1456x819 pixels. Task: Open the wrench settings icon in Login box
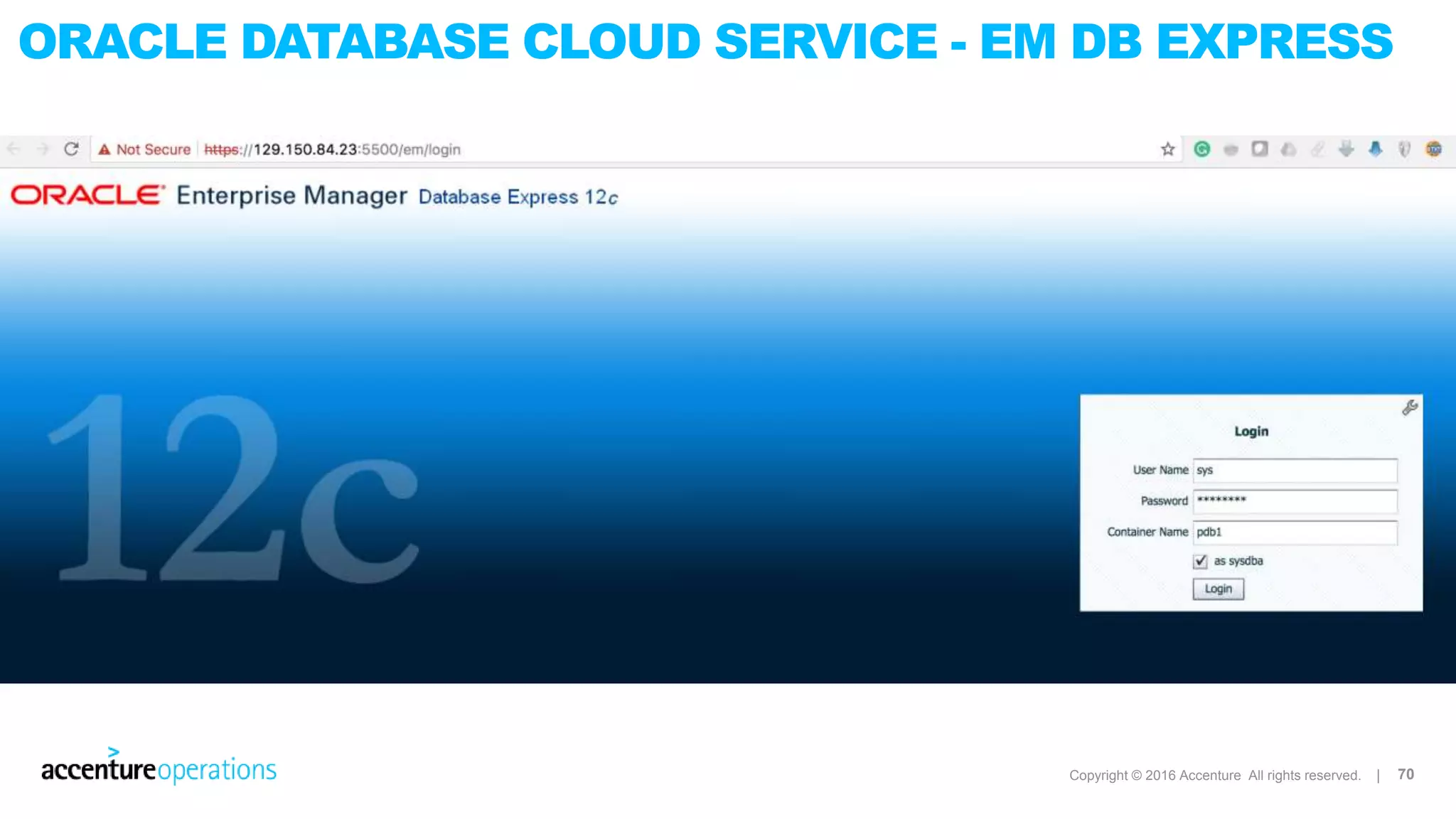tap(1410, 407)
